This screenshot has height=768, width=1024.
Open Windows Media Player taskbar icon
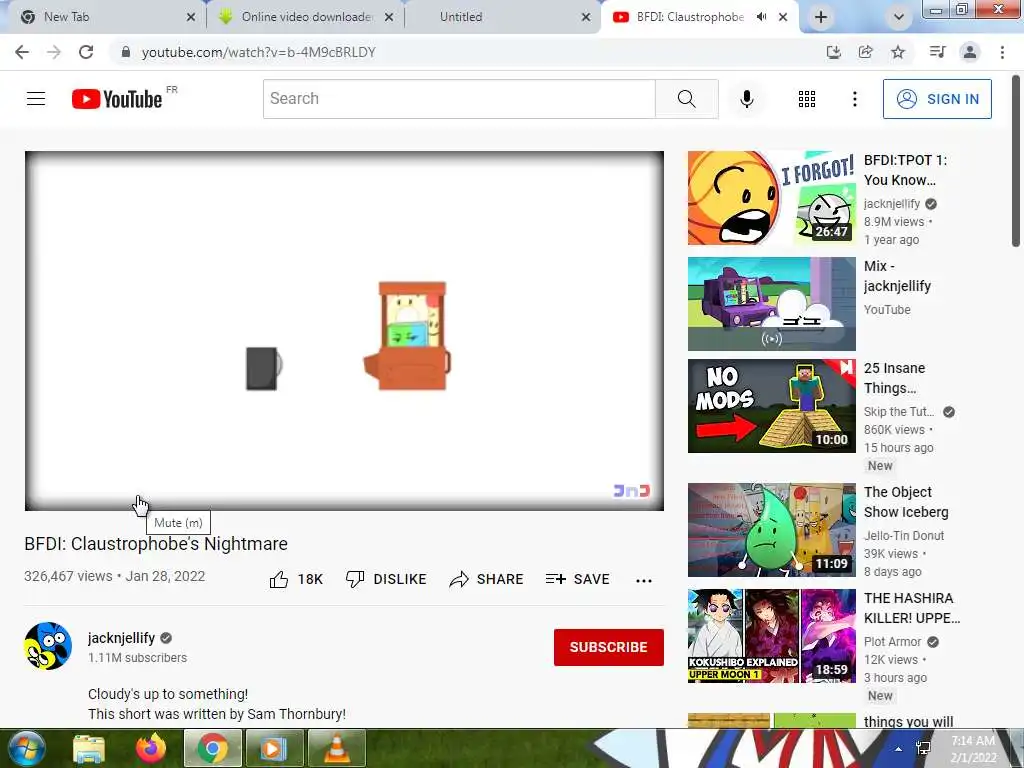(275, 749)
